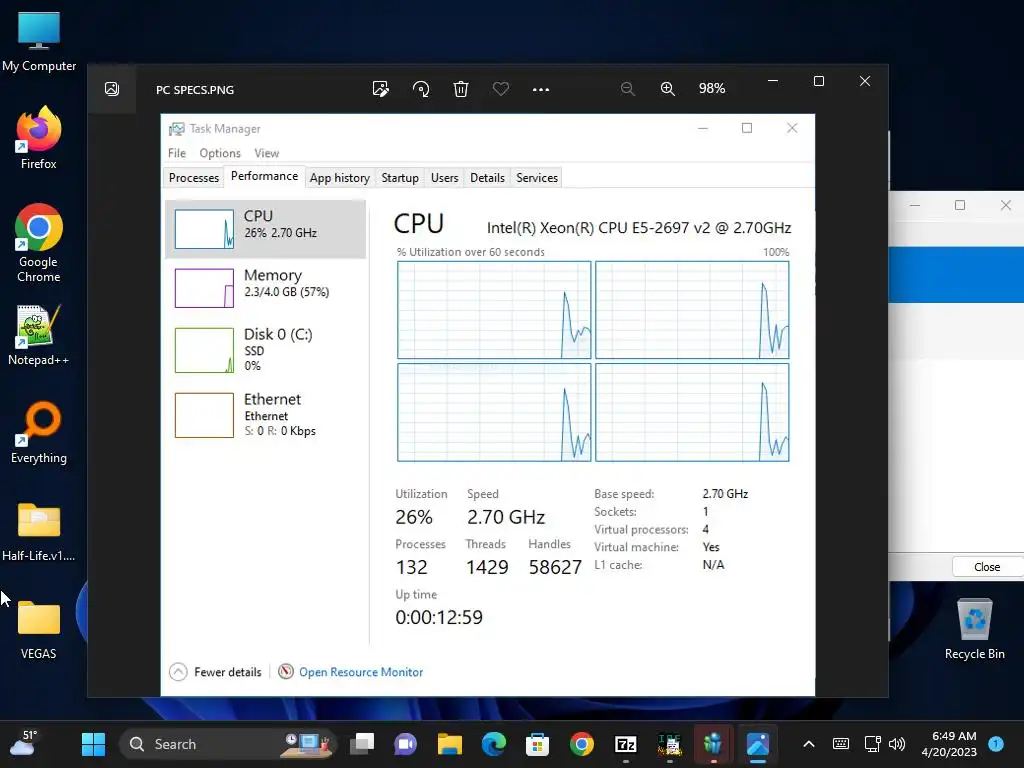Click the taskbar Search box
Viewport: 1024px width, 768px height.
click(x=228, y=744)
